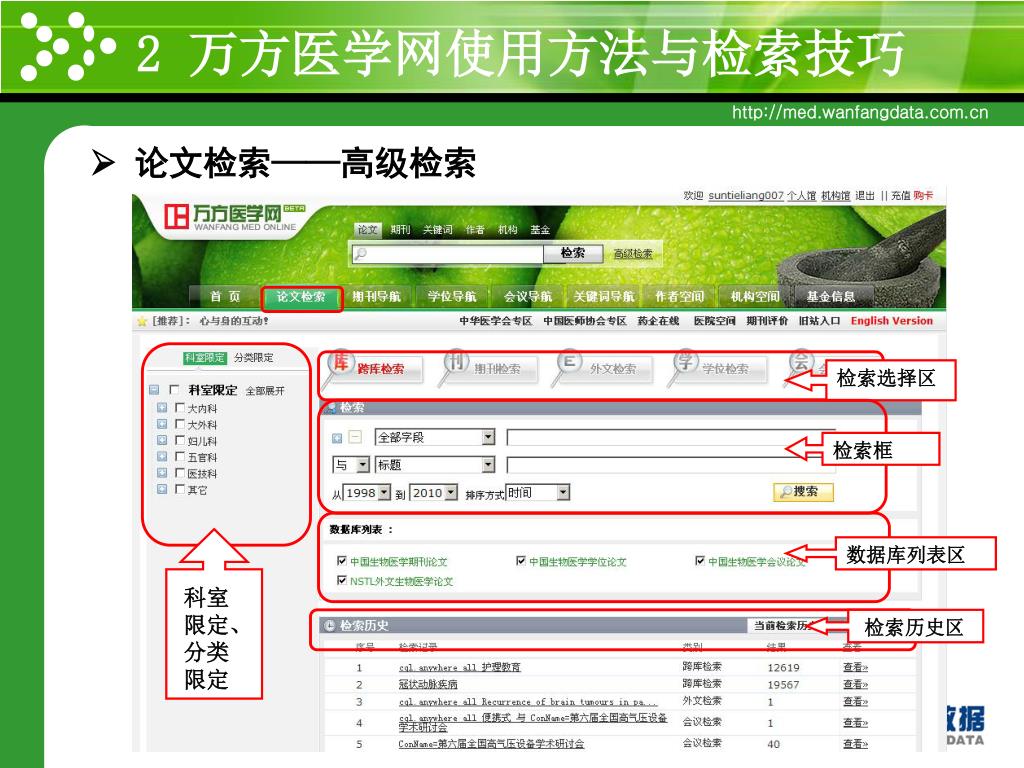This screenshot has height=768, width=1024.
Task: Click the star icon beside 推荐
Action: click(142, 321)
